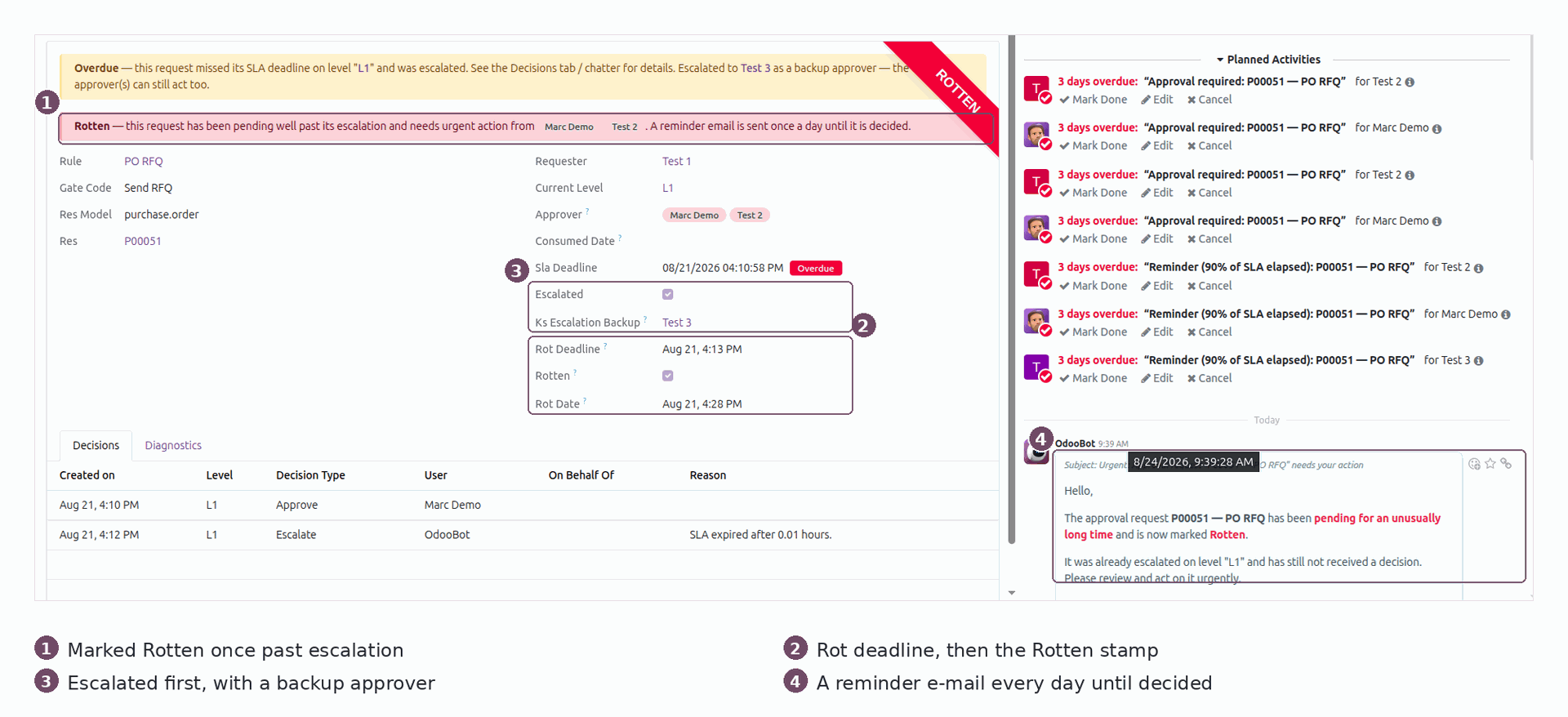This screenshot has height=717, width=1568.
Task: Show help tooltip next to Rot Deadline
Action: (605, 345)
